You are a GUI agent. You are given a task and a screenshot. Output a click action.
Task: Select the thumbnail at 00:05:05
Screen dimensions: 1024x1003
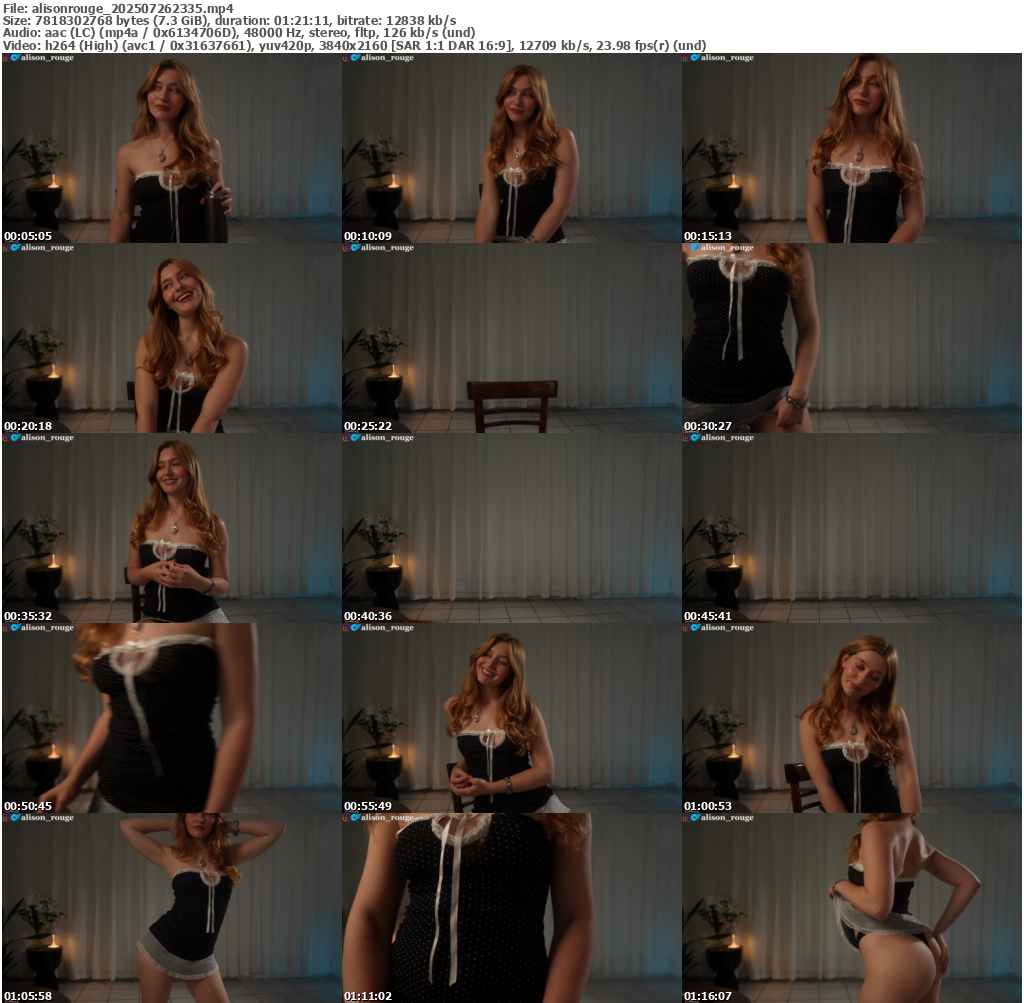tap(172, 148)
